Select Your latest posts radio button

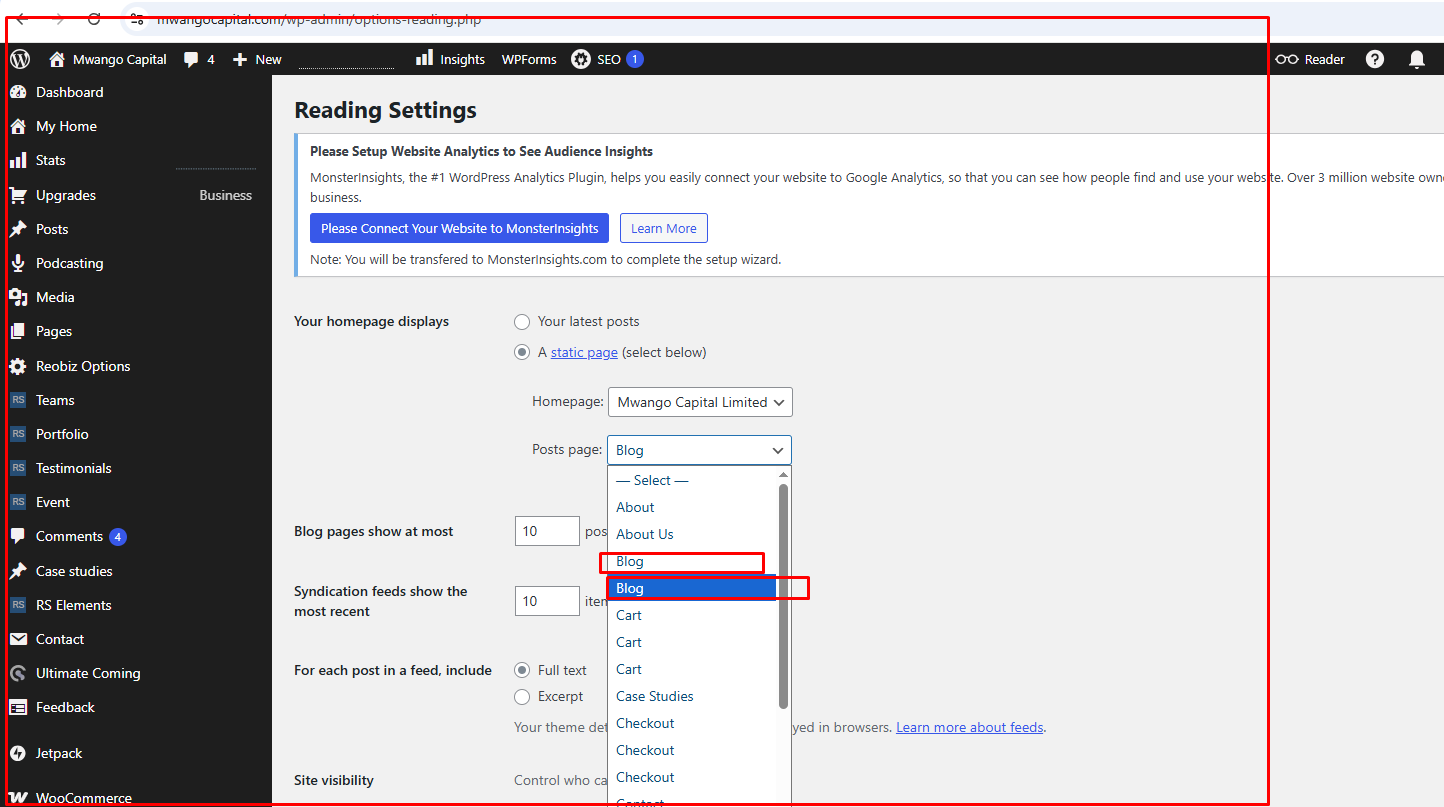[x=522, y=321]
